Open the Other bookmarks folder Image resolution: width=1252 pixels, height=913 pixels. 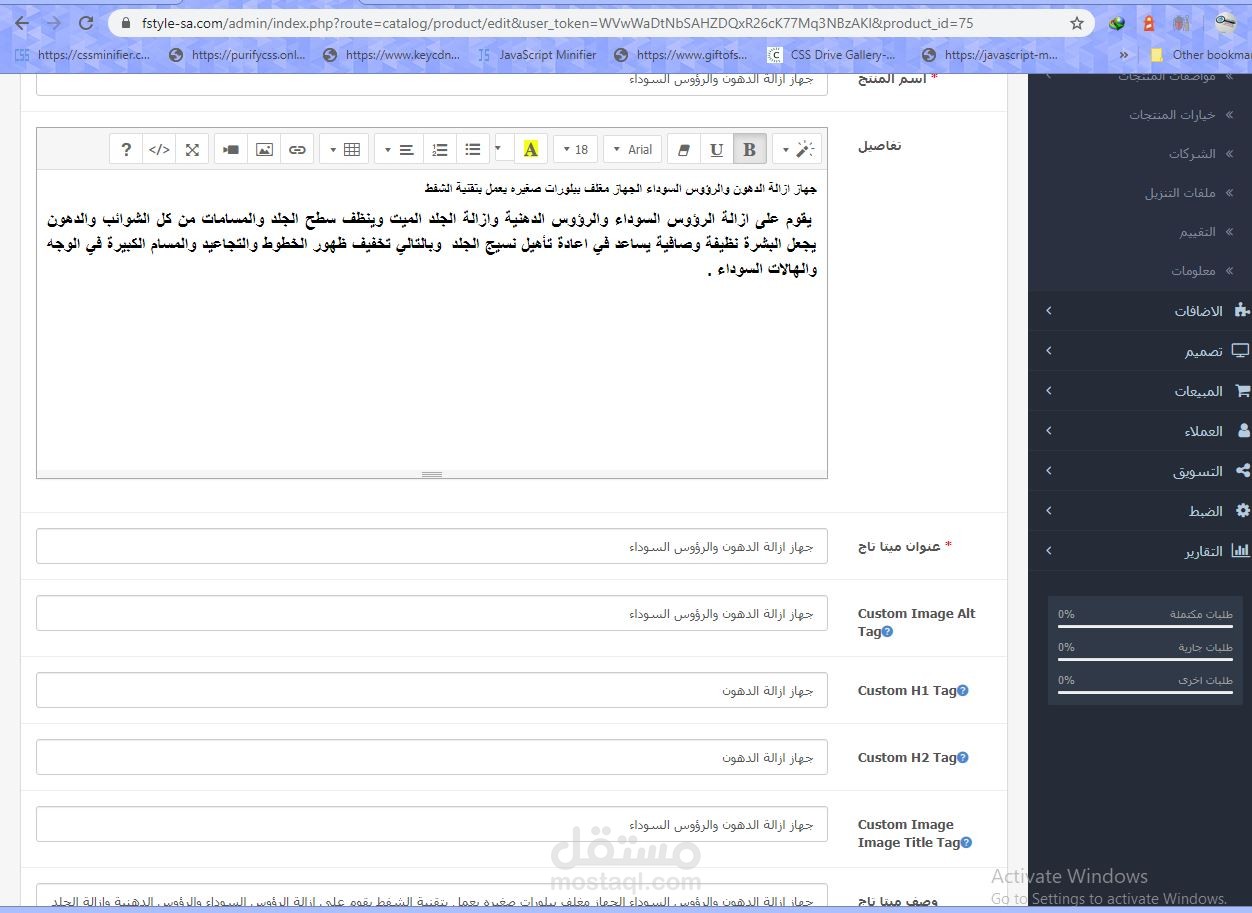click(1200, 55)
